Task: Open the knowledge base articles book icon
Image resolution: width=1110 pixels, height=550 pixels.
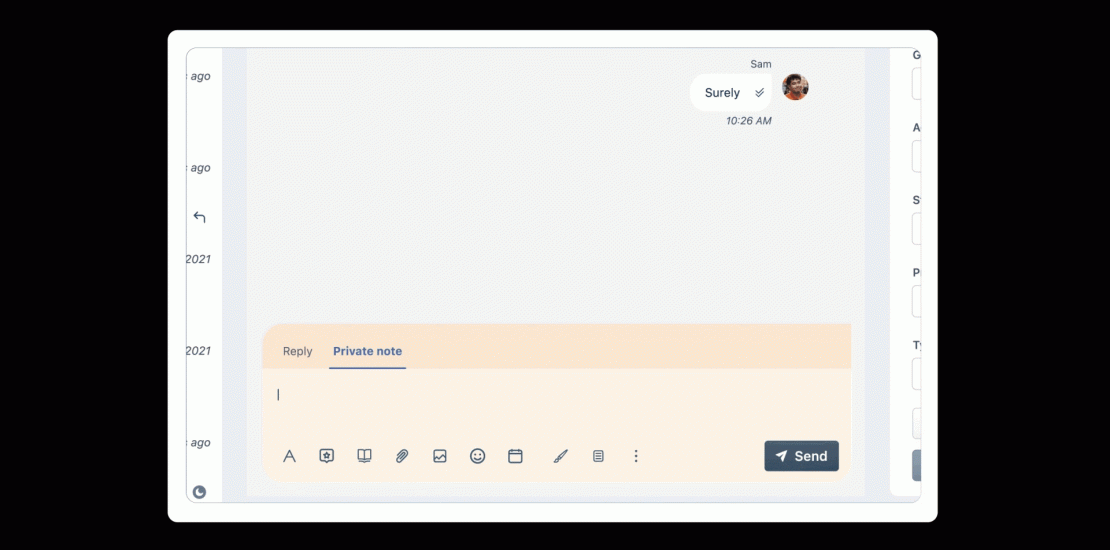Action: (365, 456)
